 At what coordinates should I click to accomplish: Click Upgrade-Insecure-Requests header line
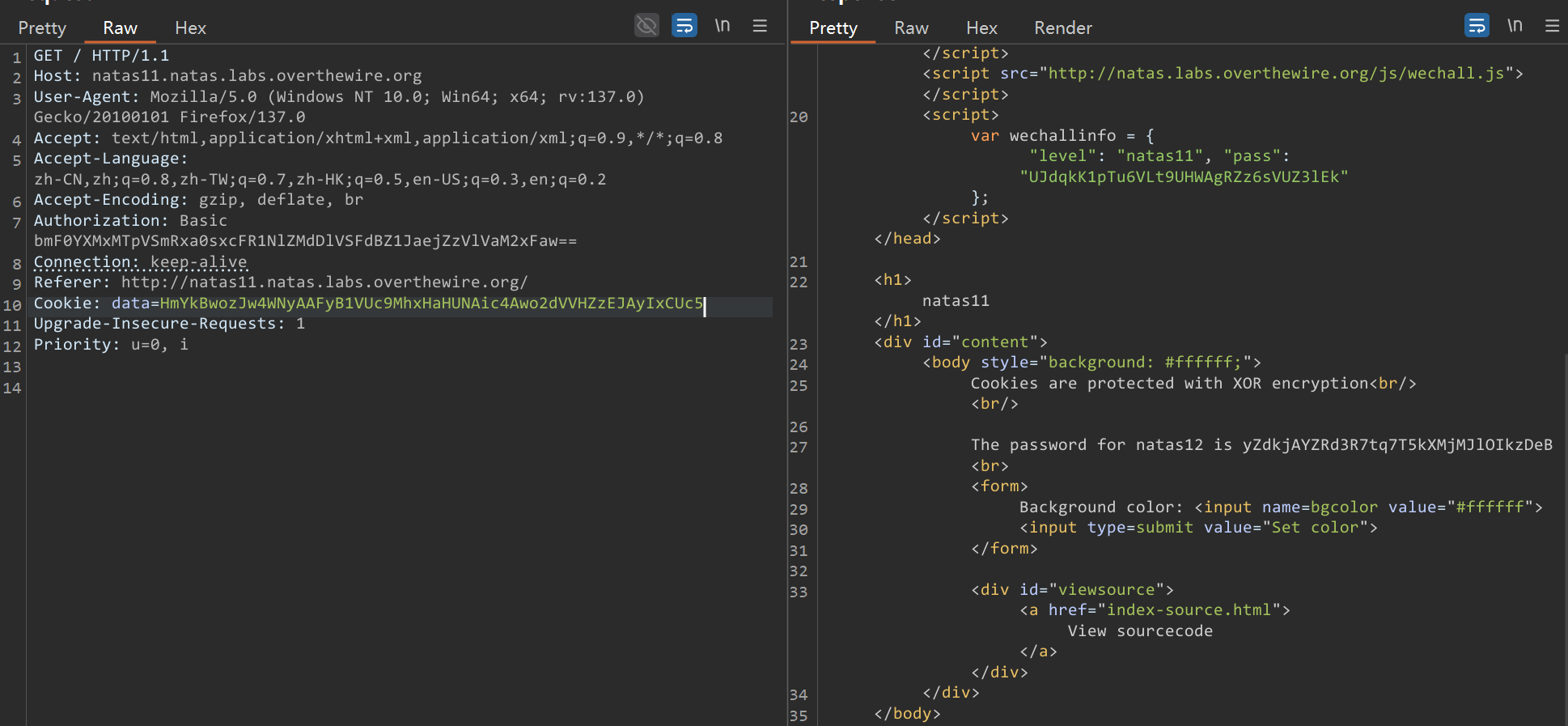169,324
